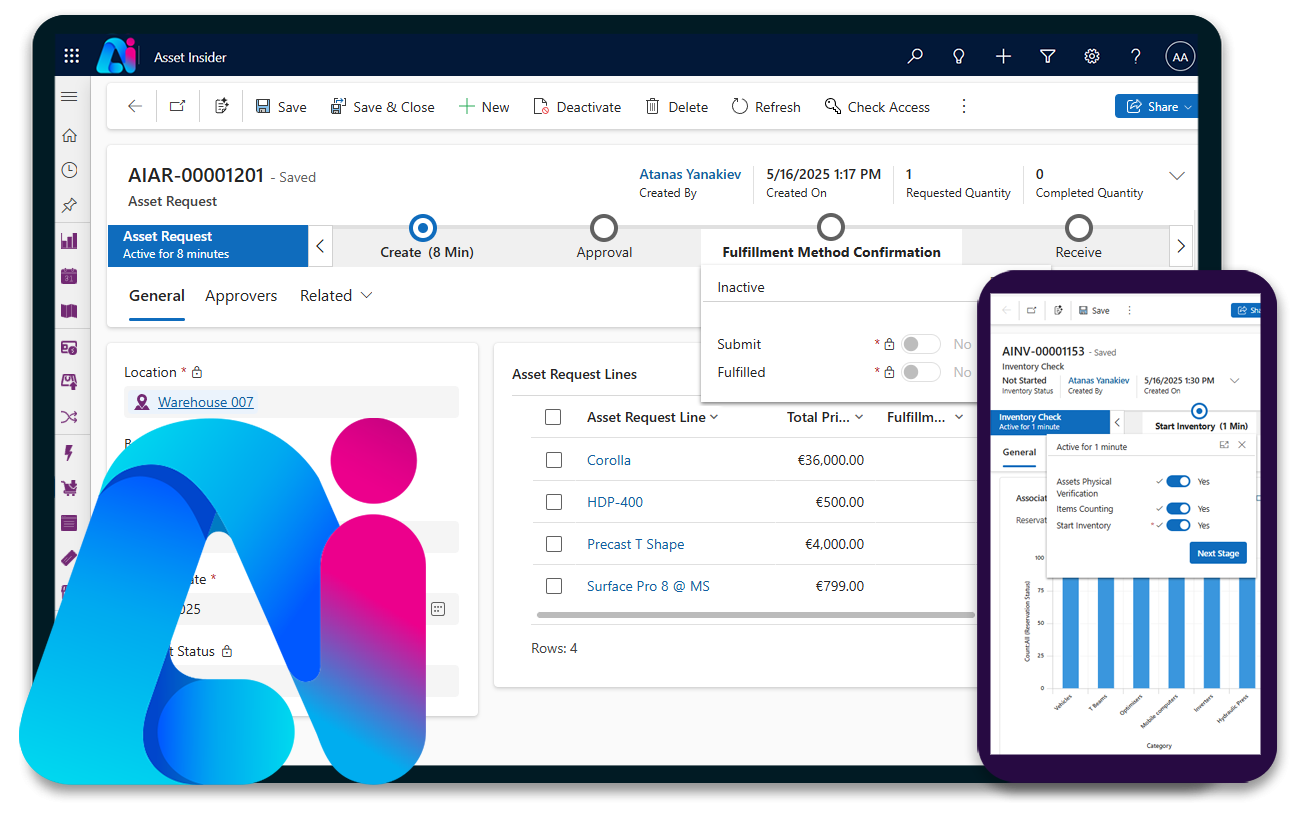Screen dimensions: 1300x829
Task: Open the Surface Pro 8 @ MS link
Action: tap(648, 586)
